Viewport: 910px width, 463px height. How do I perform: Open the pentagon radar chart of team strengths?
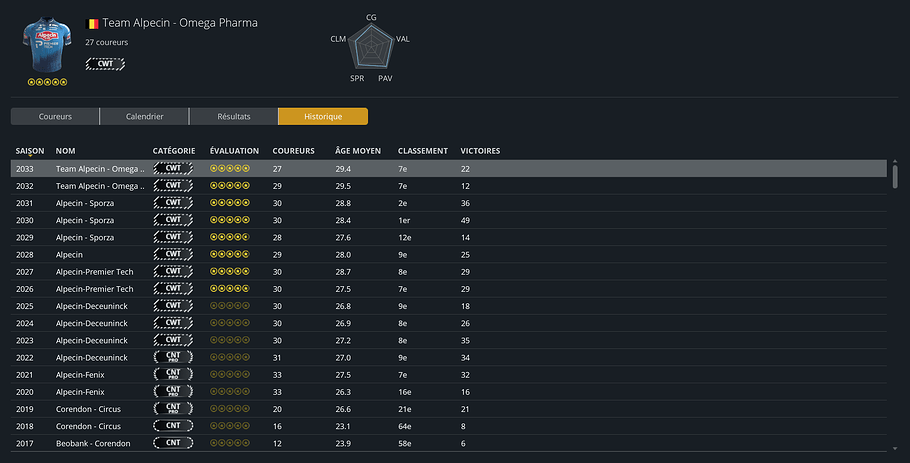click(371, 48)
